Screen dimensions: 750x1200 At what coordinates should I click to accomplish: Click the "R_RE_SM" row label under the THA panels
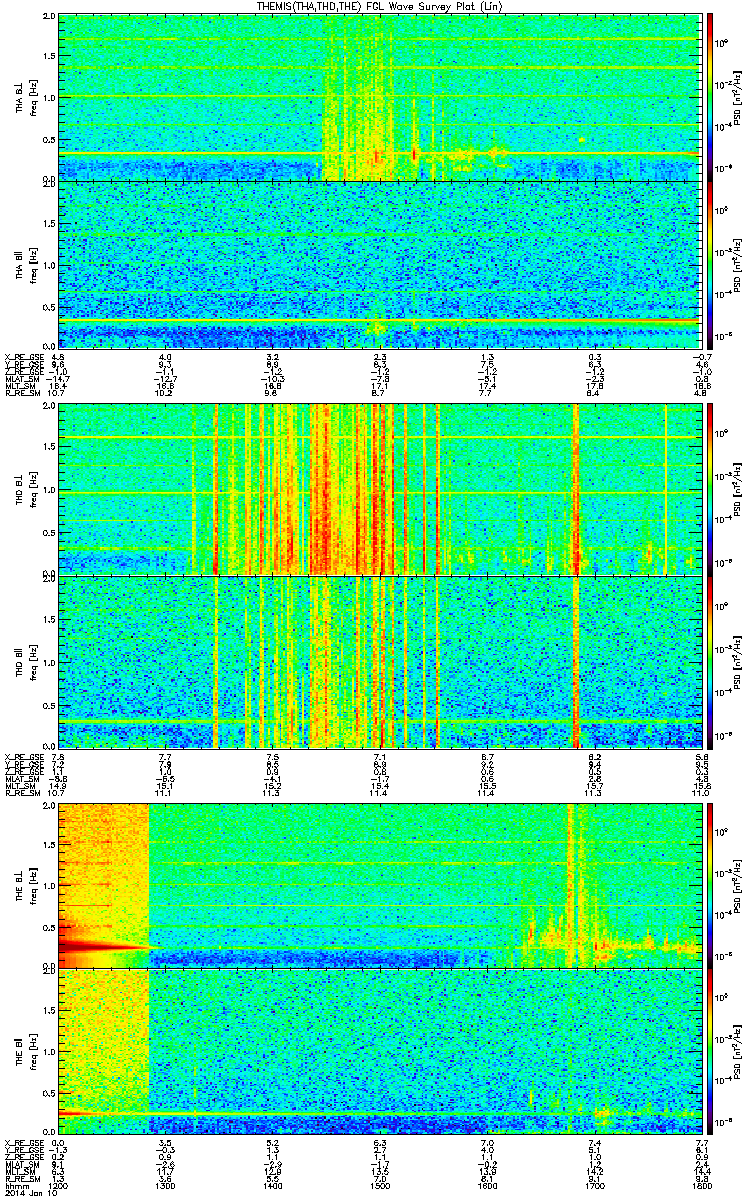point(21,395)
